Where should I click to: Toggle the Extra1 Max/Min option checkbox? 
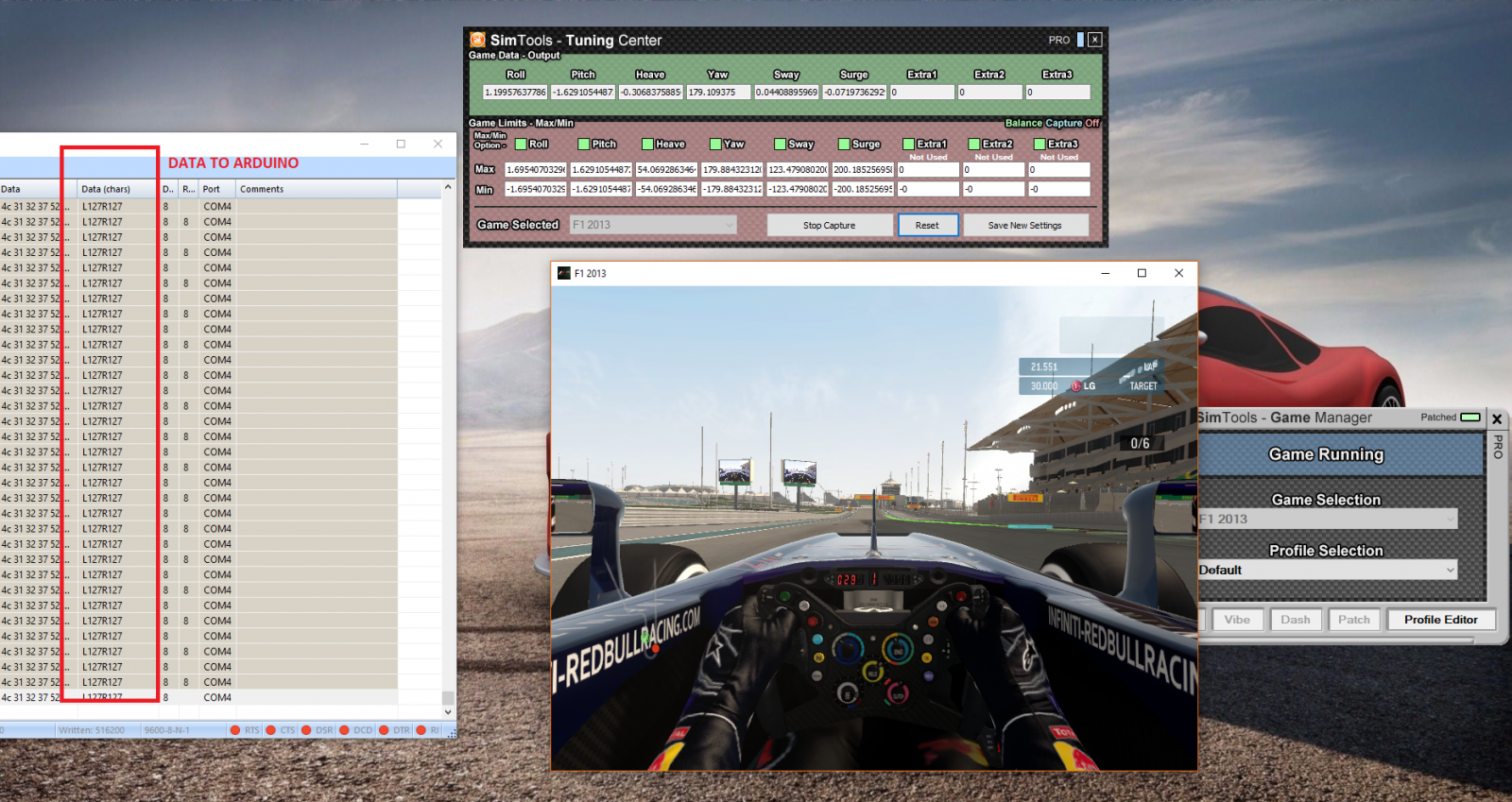pos(908,145)
